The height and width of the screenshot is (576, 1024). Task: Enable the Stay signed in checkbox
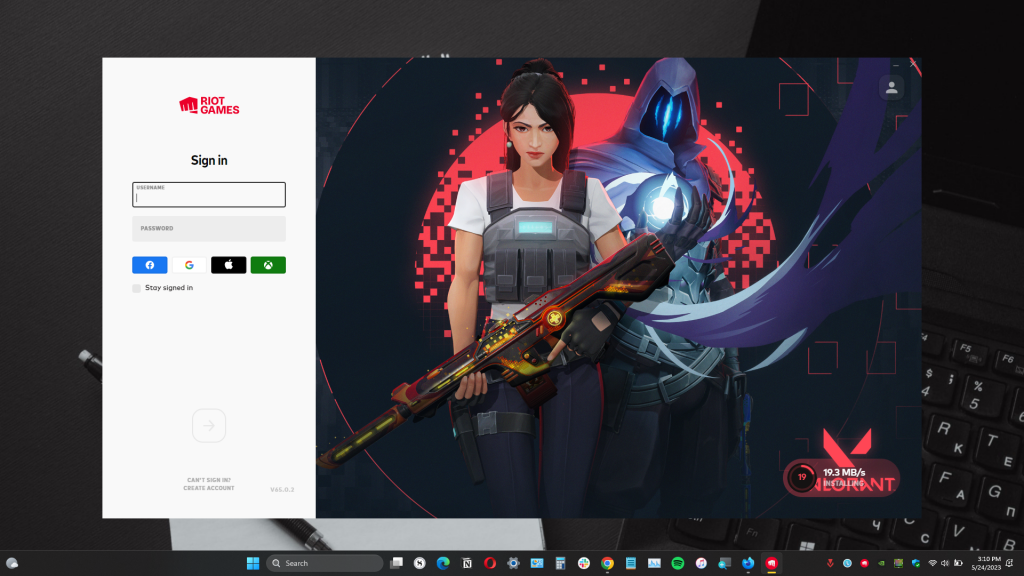137,288
